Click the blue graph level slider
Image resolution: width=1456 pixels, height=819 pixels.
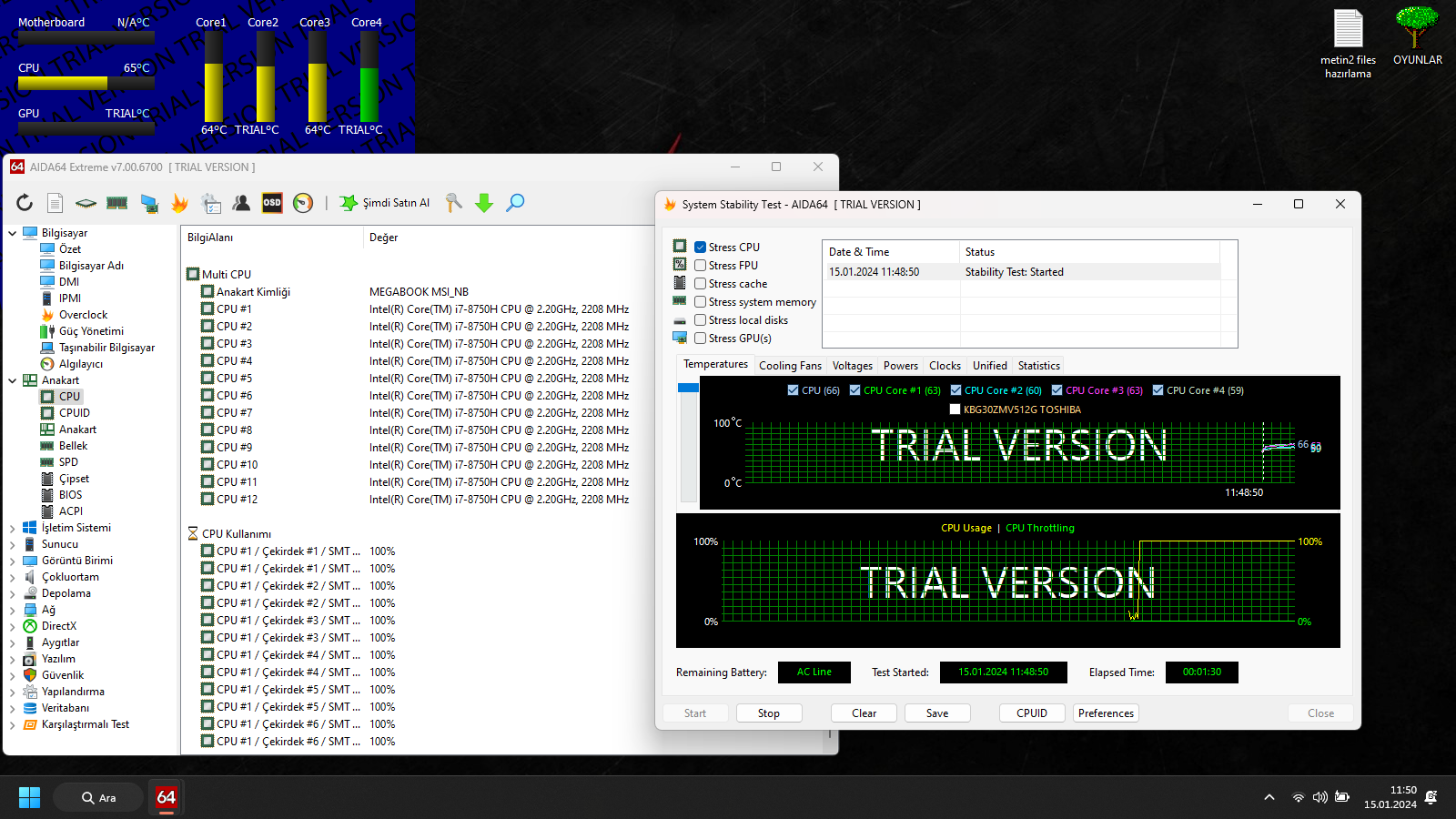(688, 388)
